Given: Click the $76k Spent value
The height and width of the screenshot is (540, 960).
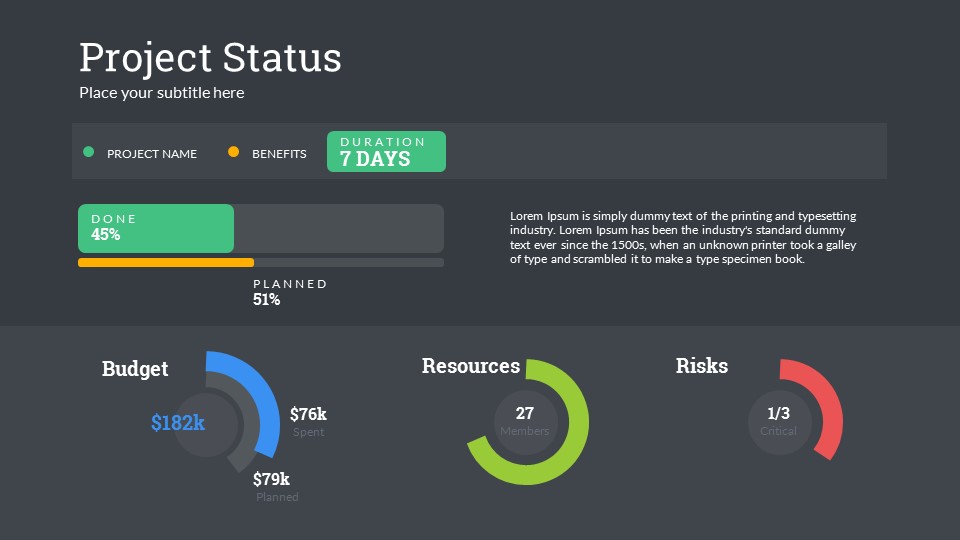Looking at the screenshot, I should pyautogui.click(x=308, y=414).
